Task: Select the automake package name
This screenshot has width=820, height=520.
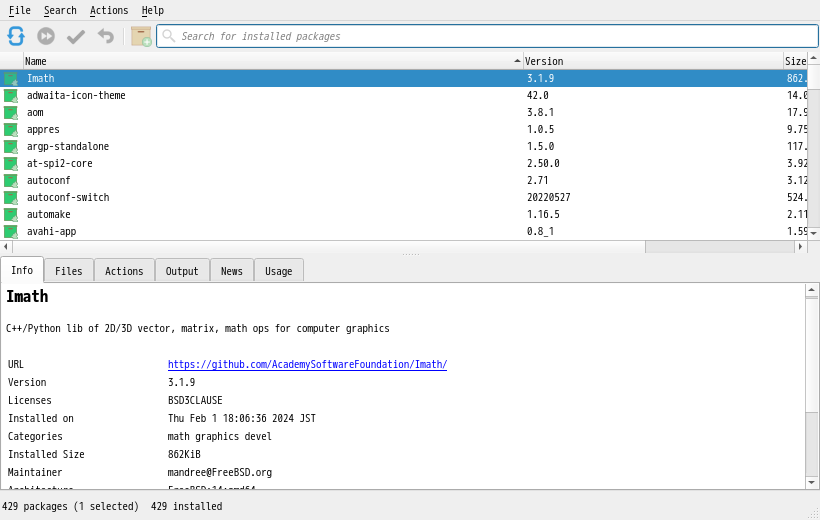Action: coord(49,214)
